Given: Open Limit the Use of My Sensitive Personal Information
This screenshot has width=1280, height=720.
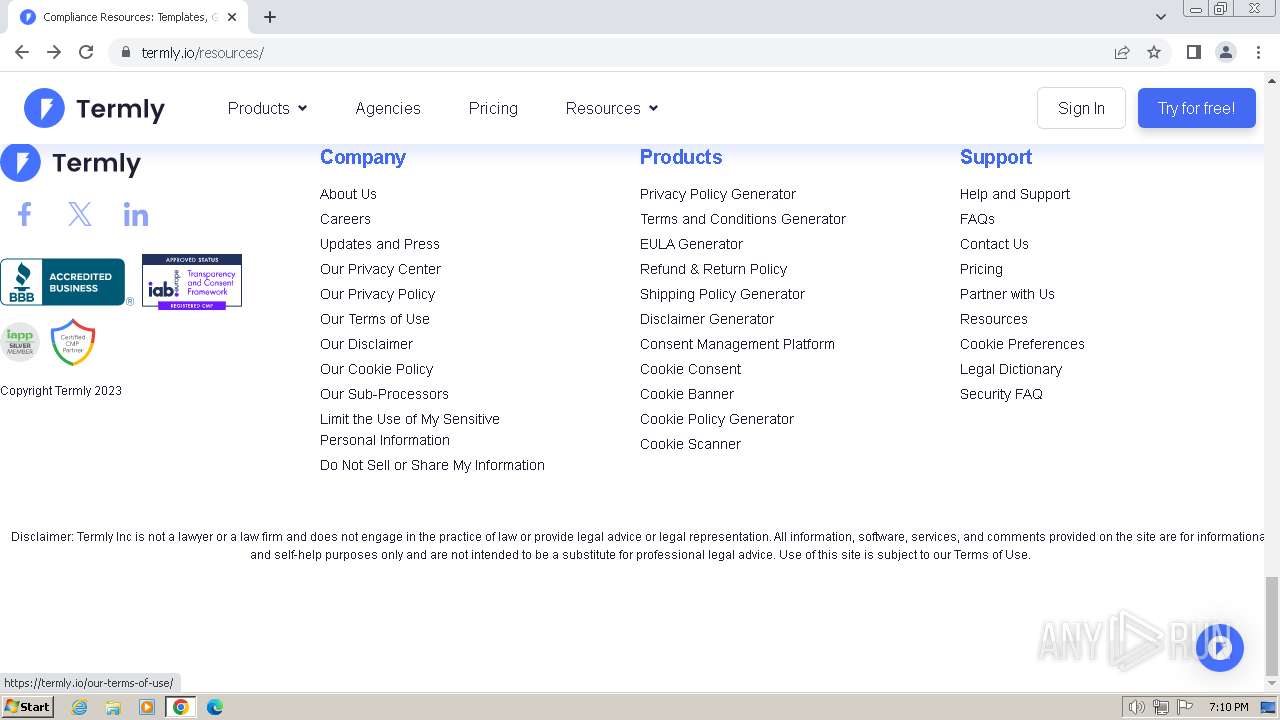Looking at the screenshot, I should coord(410,430).
